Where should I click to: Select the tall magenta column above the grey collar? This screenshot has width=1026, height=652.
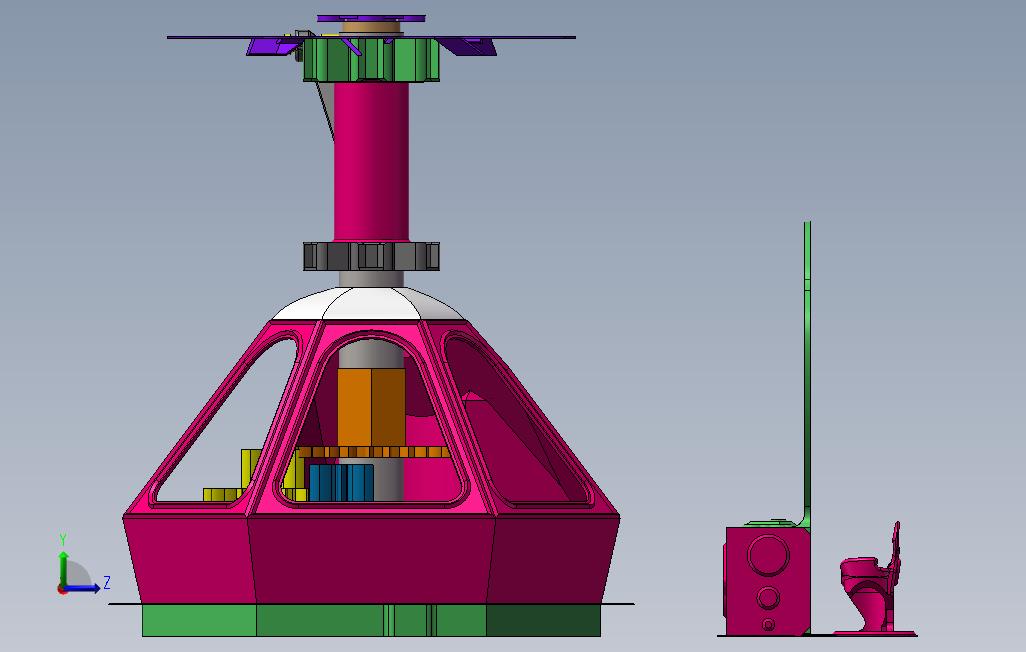371,161
